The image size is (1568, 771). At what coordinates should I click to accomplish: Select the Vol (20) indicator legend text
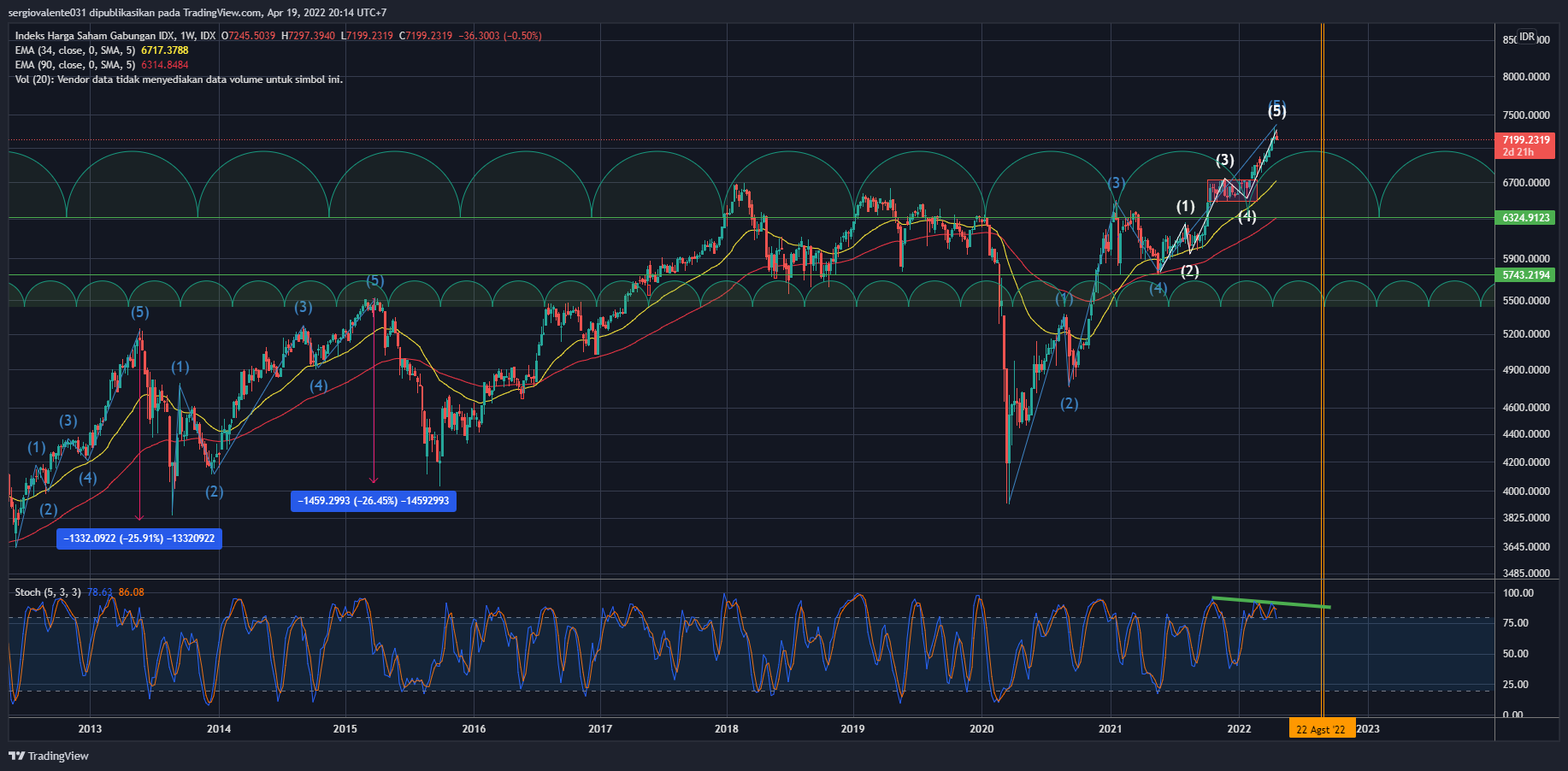(x=179, y=79)
